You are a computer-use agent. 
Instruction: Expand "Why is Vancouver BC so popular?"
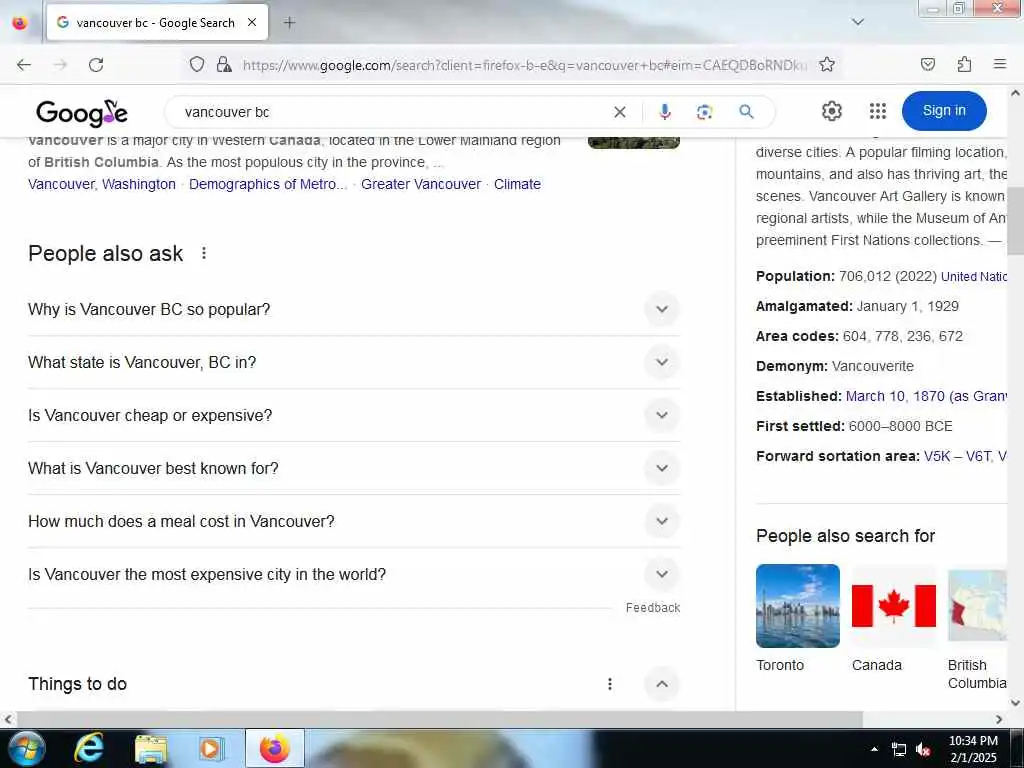(x=354, y=310)
